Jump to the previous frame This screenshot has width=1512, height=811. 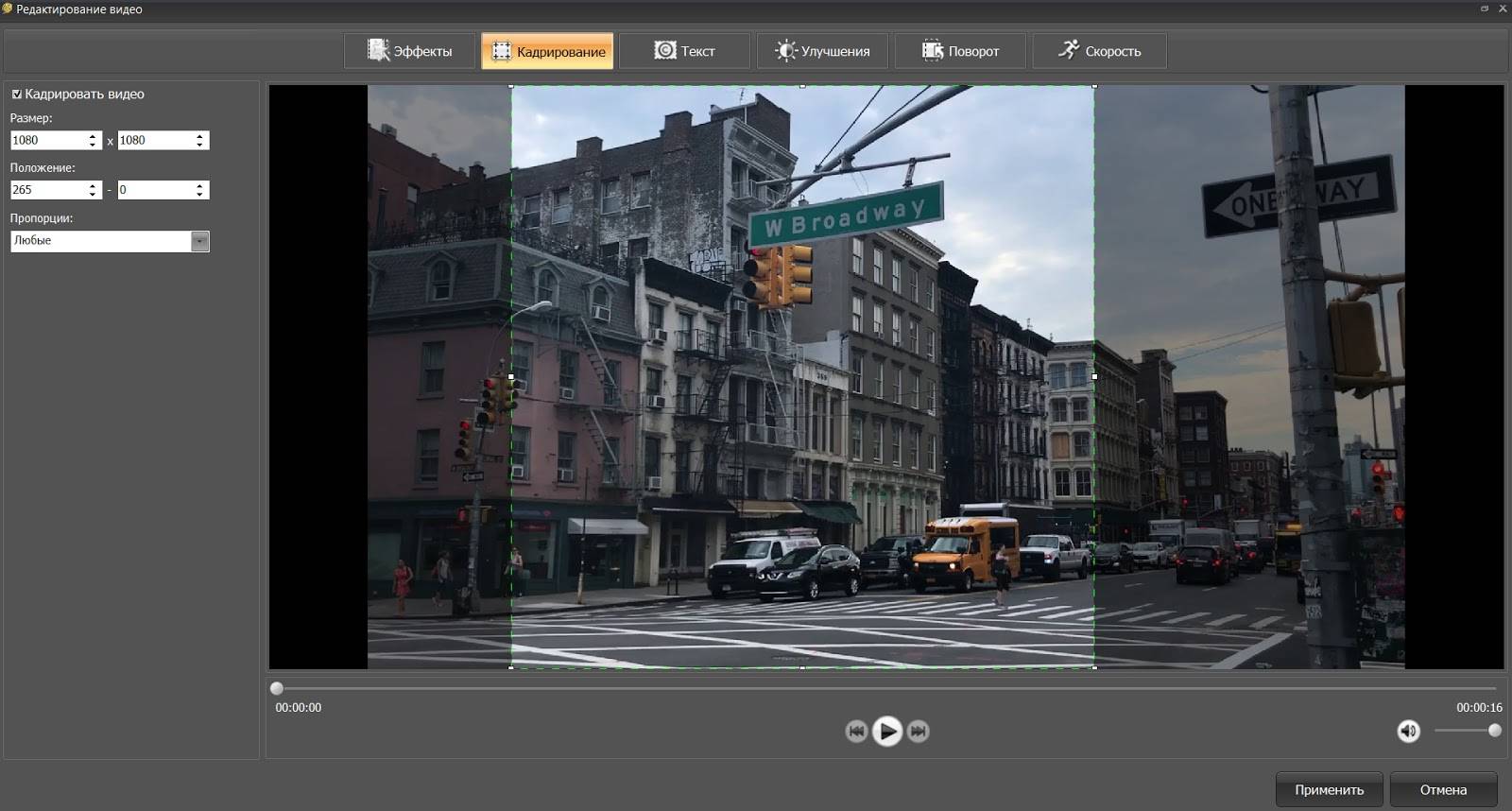[856, 731]
